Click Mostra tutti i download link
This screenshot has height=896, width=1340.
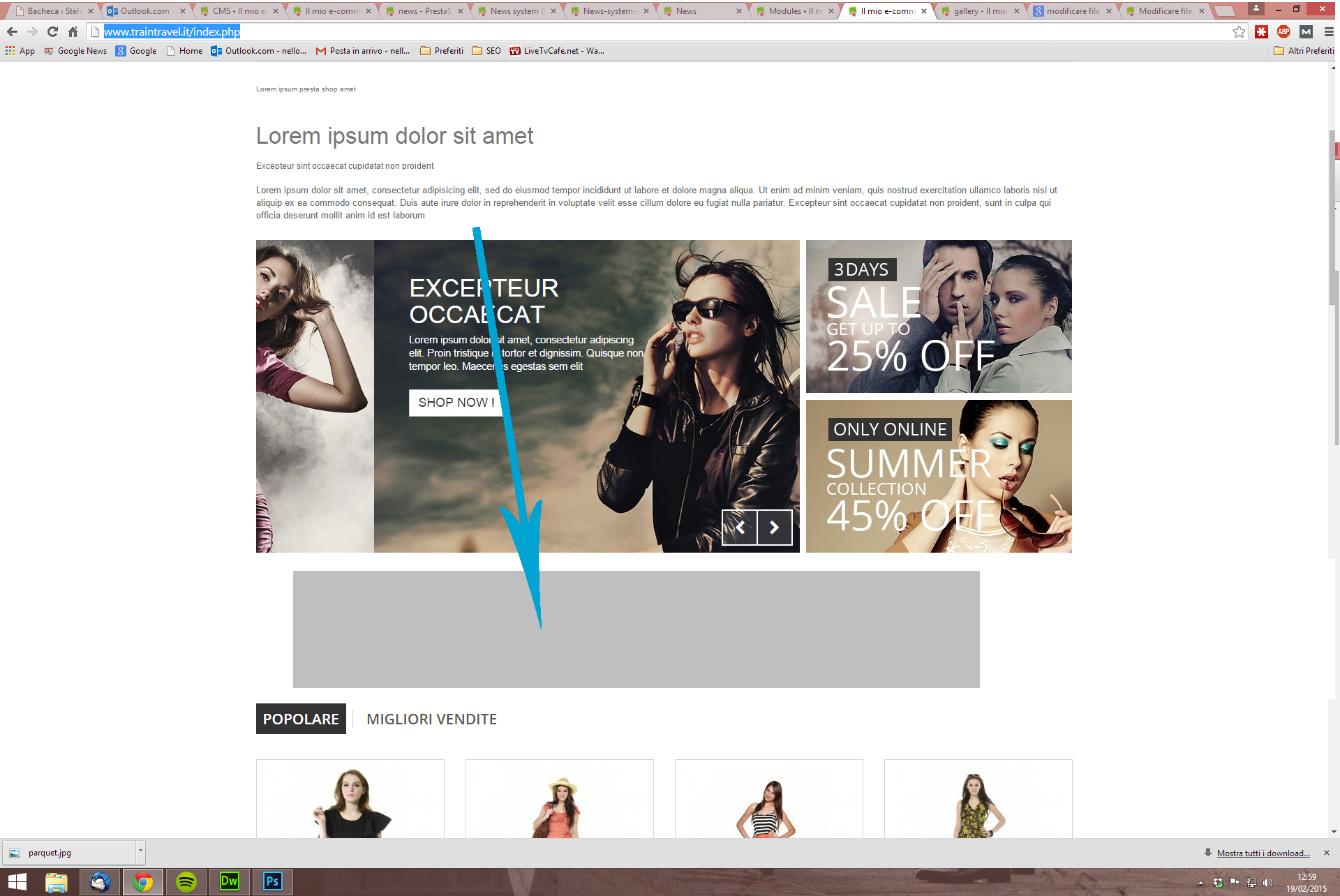click(x=1263, y=853)
